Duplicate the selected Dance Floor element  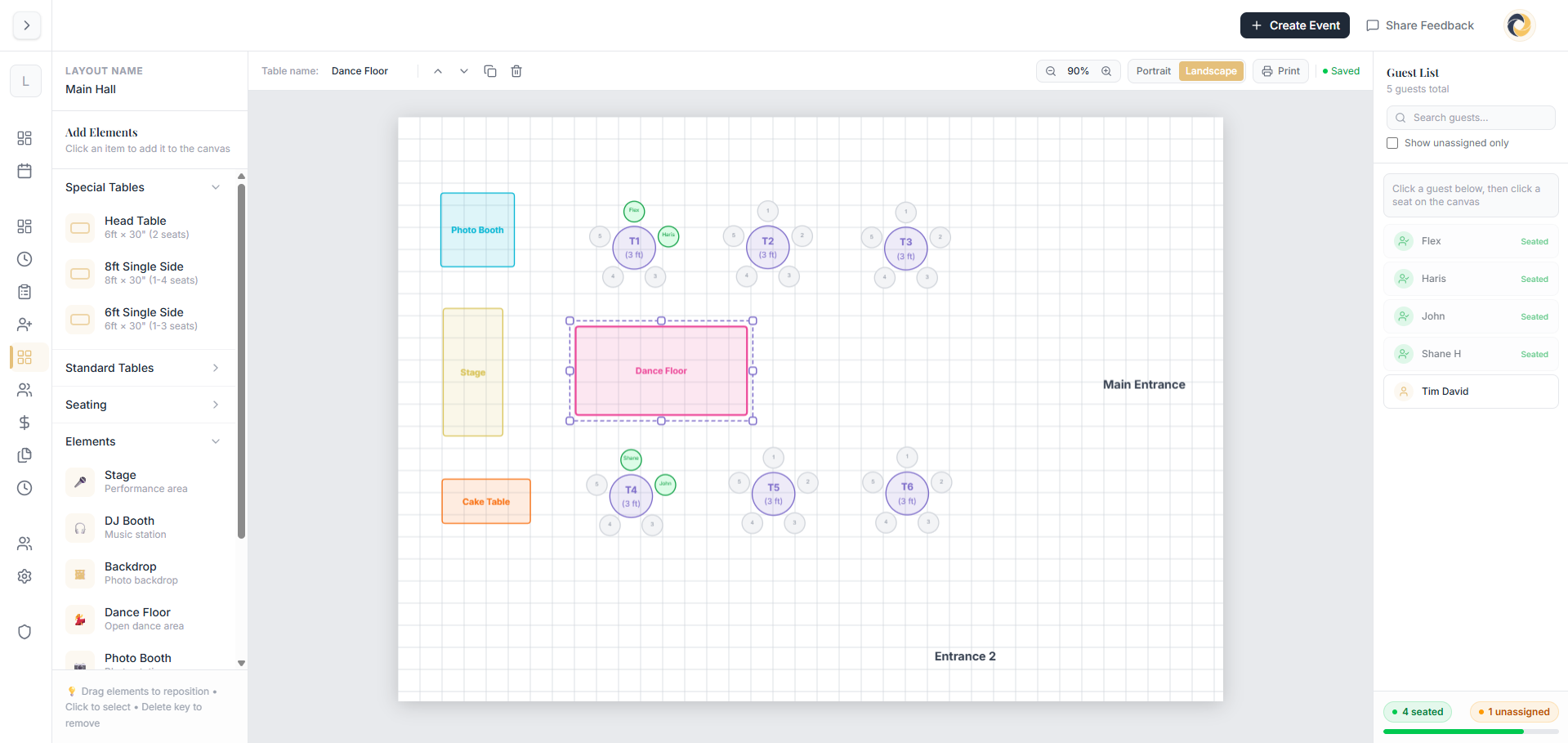(x=490, y=71)
